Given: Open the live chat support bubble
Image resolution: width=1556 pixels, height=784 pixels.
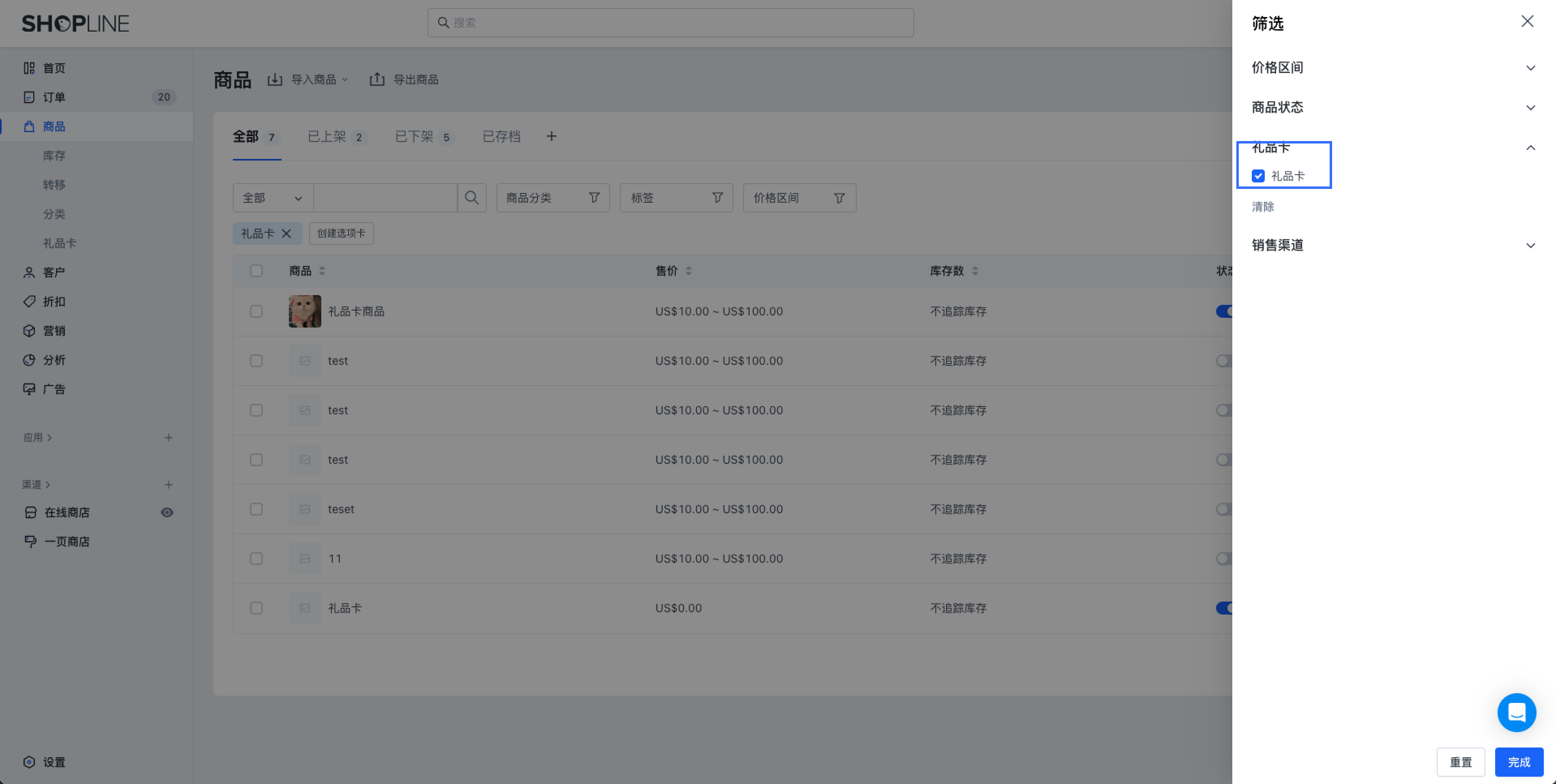Looking at the screenshot, I should coord(1517,713).
